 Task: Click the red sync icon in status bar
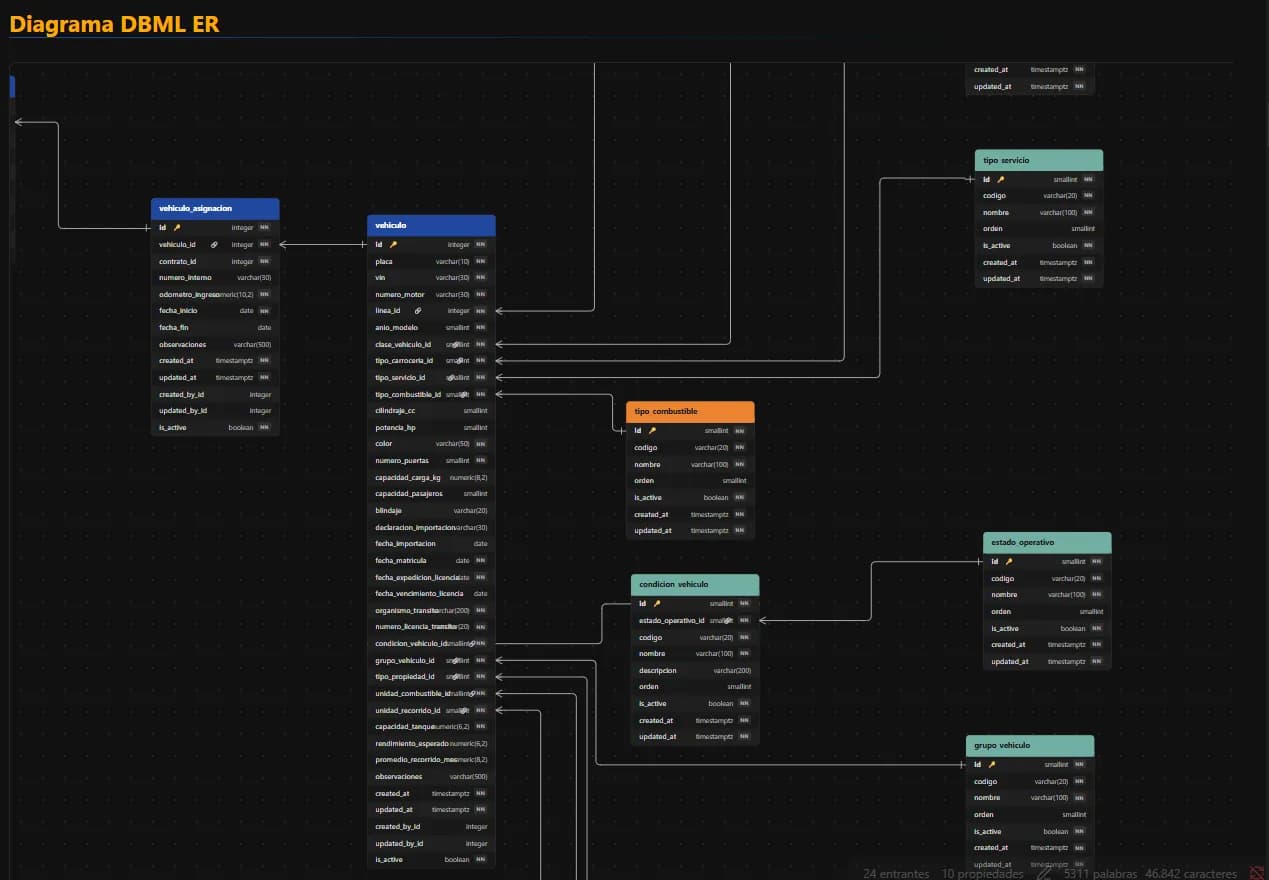pos(1257,873)
